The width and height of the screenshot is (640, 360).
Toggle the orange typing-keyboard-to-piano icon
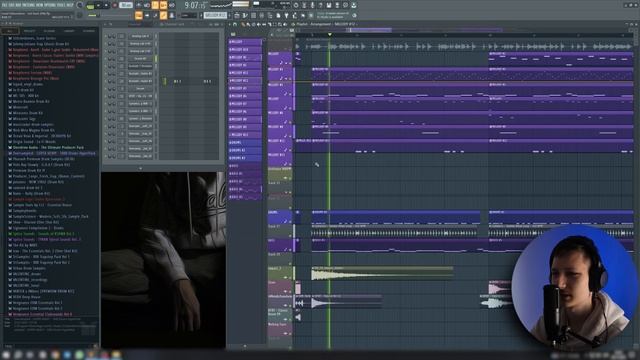tap(139, 16)
